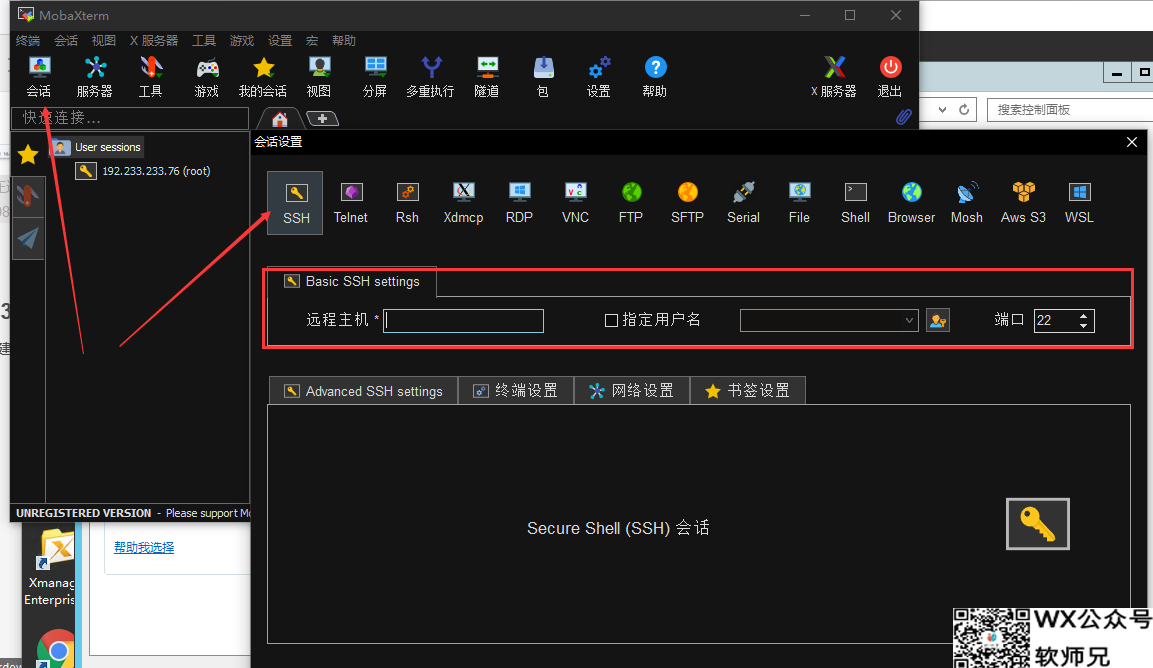Pick the RDP session type
This screenshot has height=668, width=1153.
click(x=519, y=203)
